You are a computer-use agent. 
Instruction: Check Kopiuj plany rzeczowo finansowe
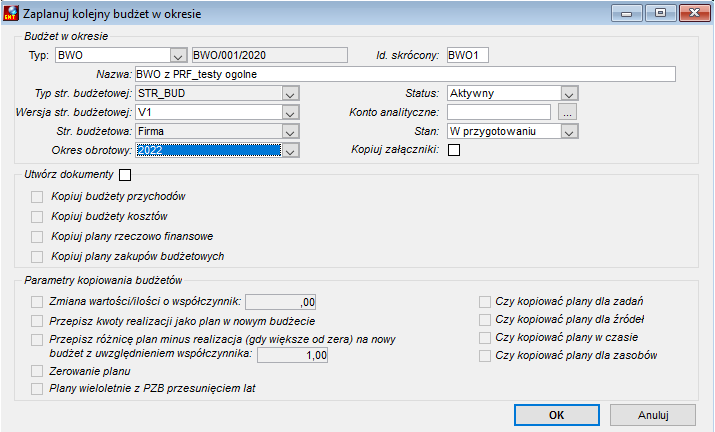[37, 237]
